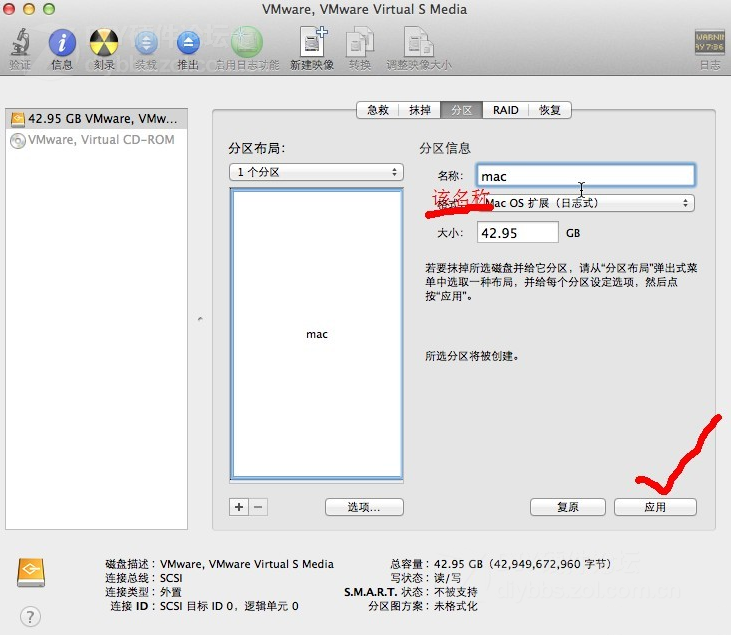Open the partition layout dropdown (1 个分区)

(x=316, y=172)
